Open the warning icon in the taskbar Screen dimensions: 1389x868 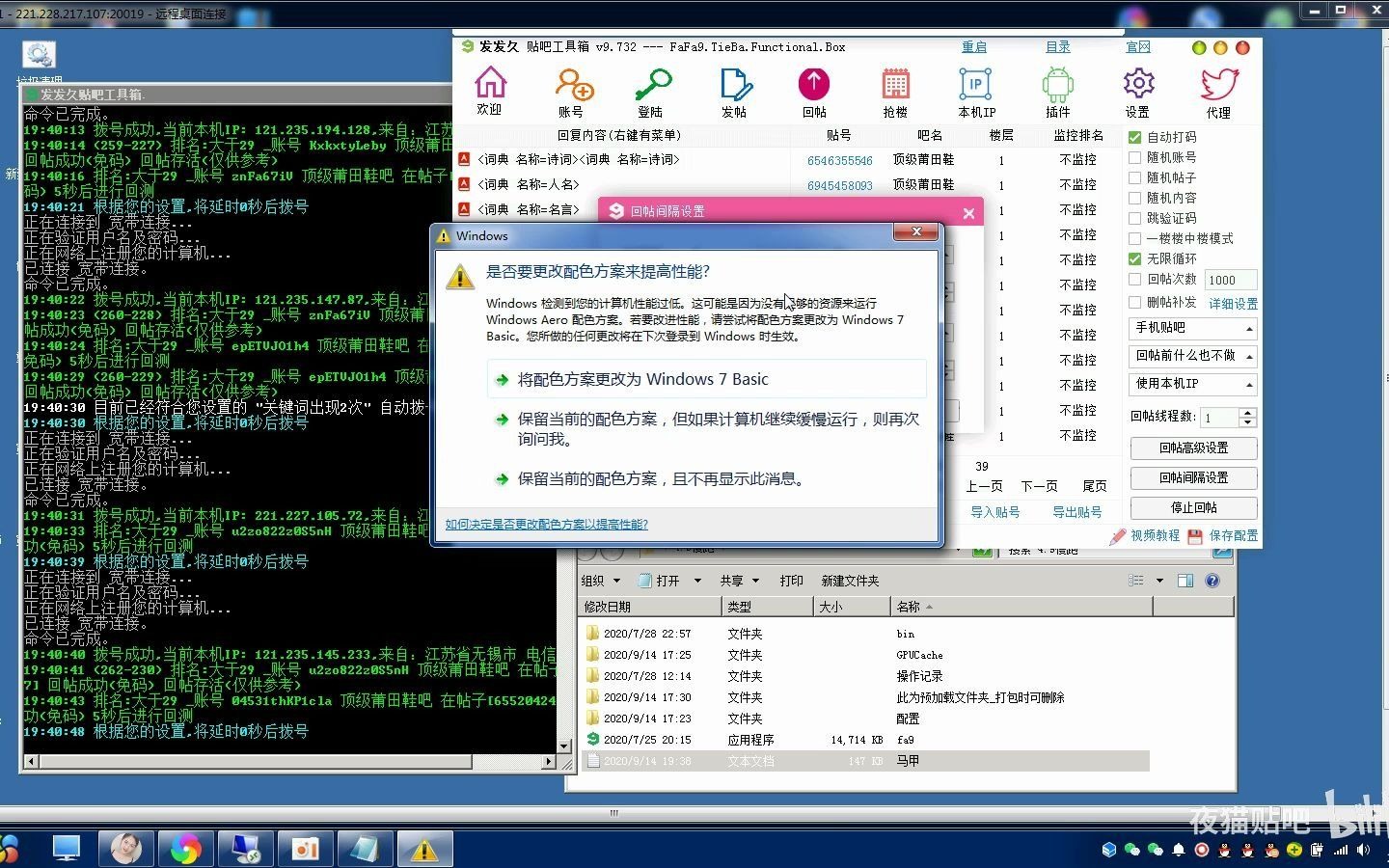423,849
